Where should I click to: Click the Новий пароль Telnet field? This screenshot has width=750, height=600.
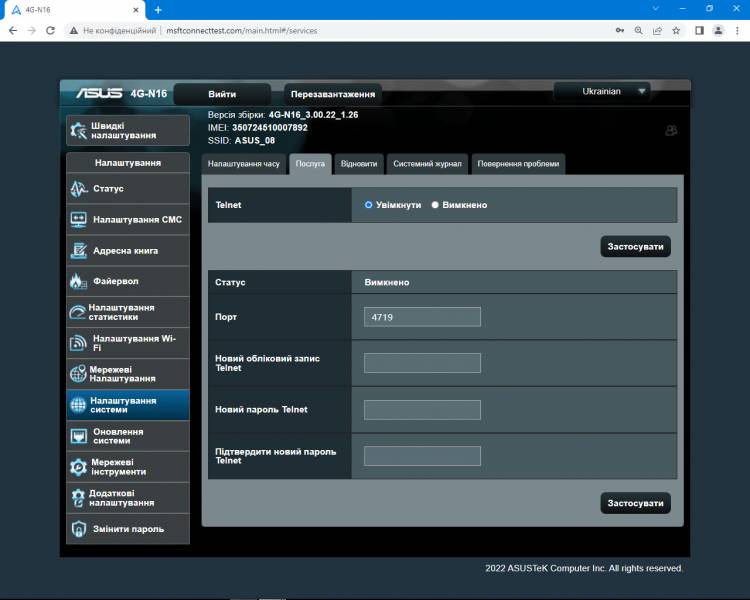pos(422,410)
